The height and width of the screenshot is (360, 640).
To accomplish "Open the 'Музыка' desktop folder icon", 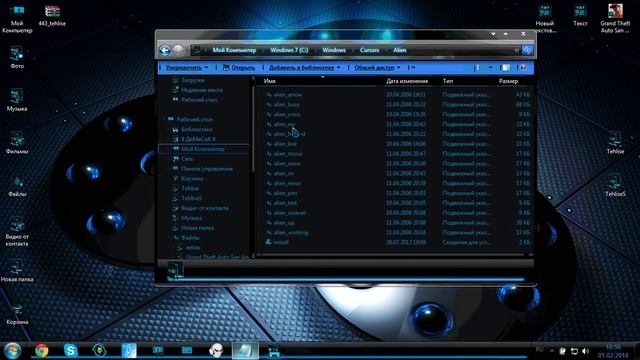I will coord(17,100).
